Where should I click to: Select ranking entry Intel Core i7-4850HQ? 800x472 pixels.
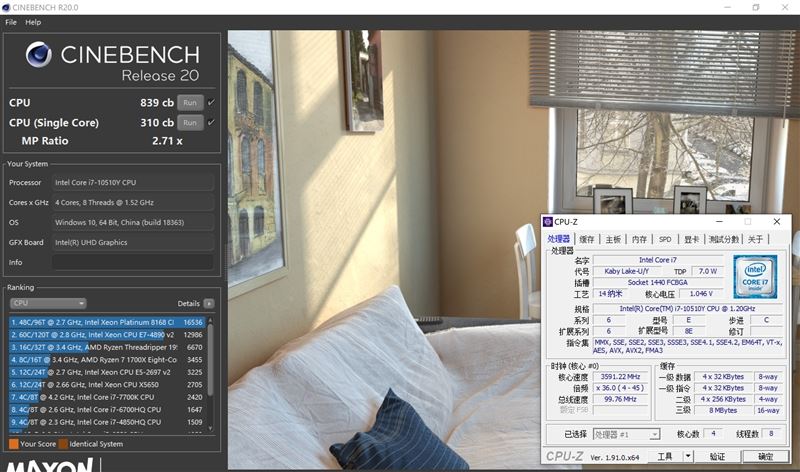(x=107, y=422)
